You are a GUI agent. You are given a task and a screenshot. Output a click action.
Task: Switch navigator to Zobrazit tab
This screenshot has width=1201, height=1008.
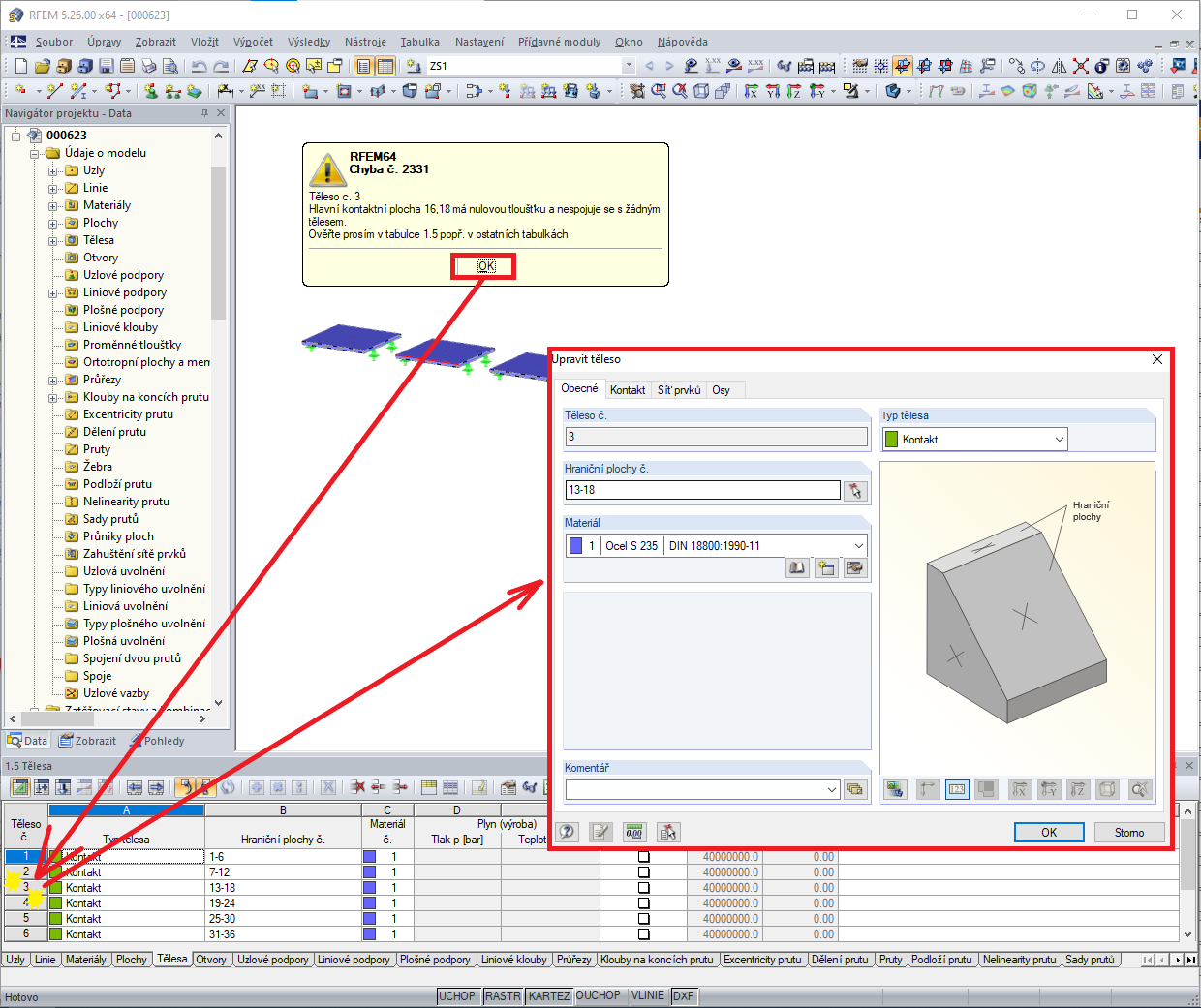[x=87, y=741]
